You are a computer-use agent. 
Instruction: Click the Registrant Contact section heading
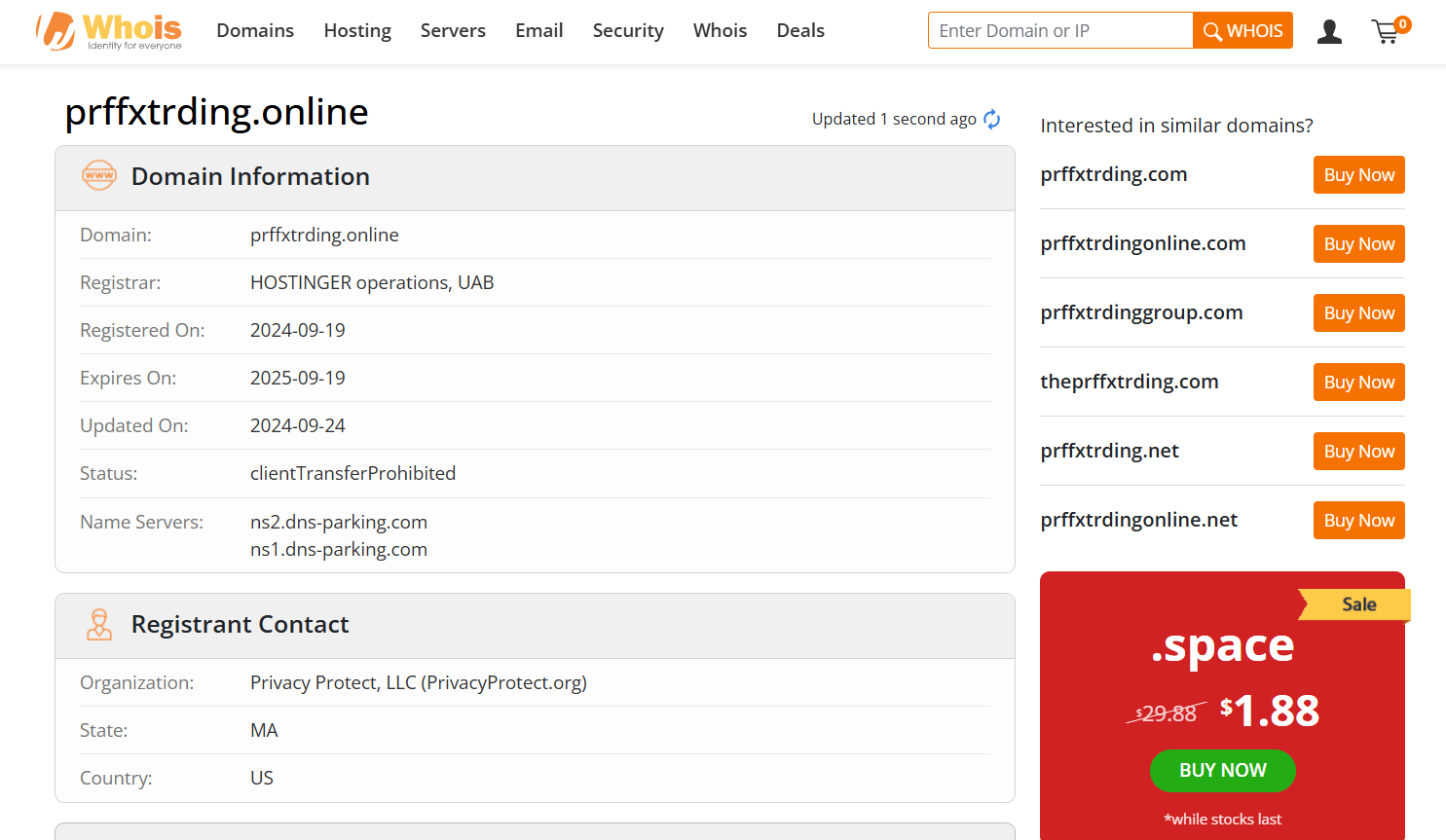click(x=240, y=624)
